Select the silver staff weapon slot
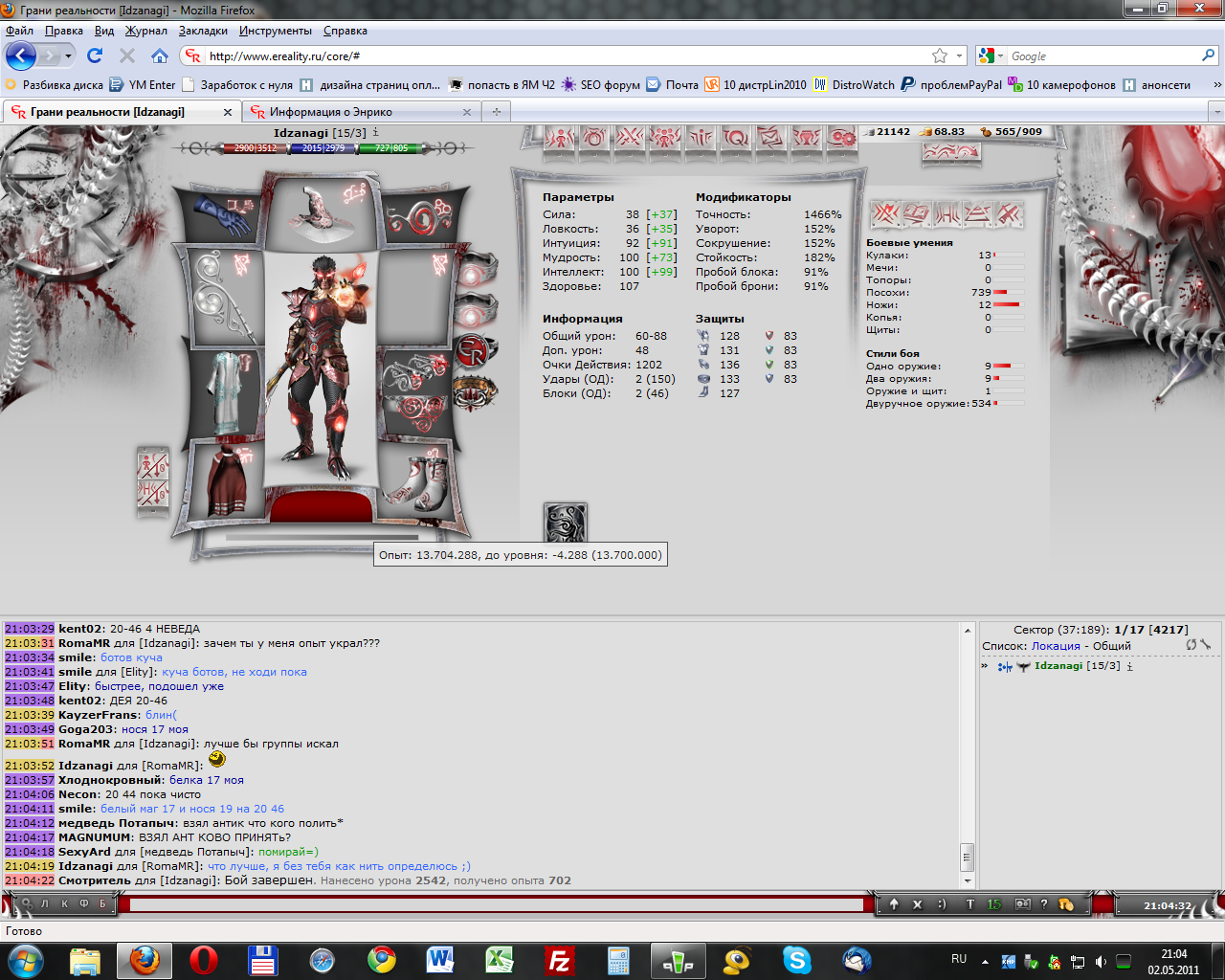Image resolution: width=1225 pixels, height=980 pixels. tap(227, 297)
